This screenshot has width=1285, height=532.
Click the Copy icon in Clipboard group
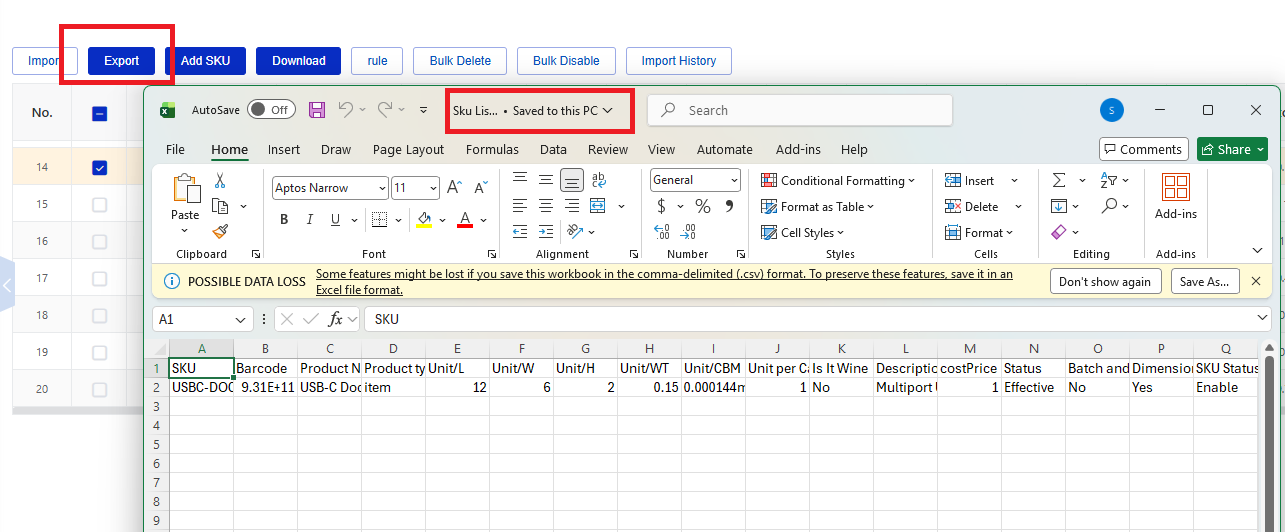coord(220,206)
